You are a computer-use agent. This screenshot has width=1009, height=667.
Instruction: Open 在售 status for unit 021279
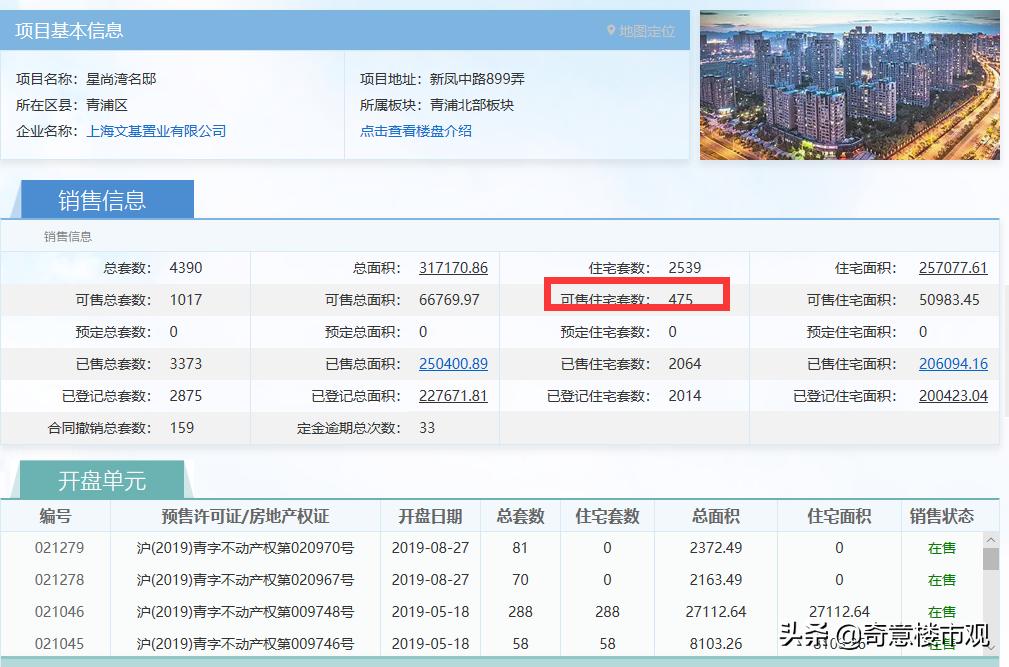pyautogui.click(x=940, y=548)
